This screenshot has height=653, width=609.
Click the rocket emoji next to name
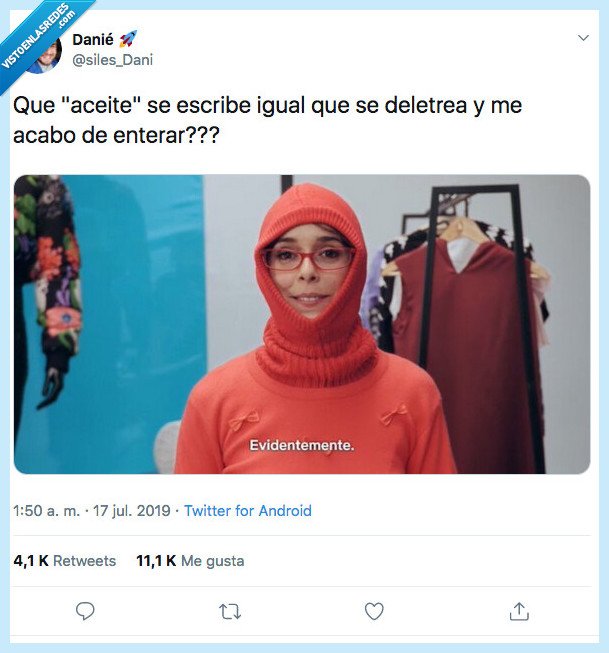pyautogui.click(x=127, y=39)
